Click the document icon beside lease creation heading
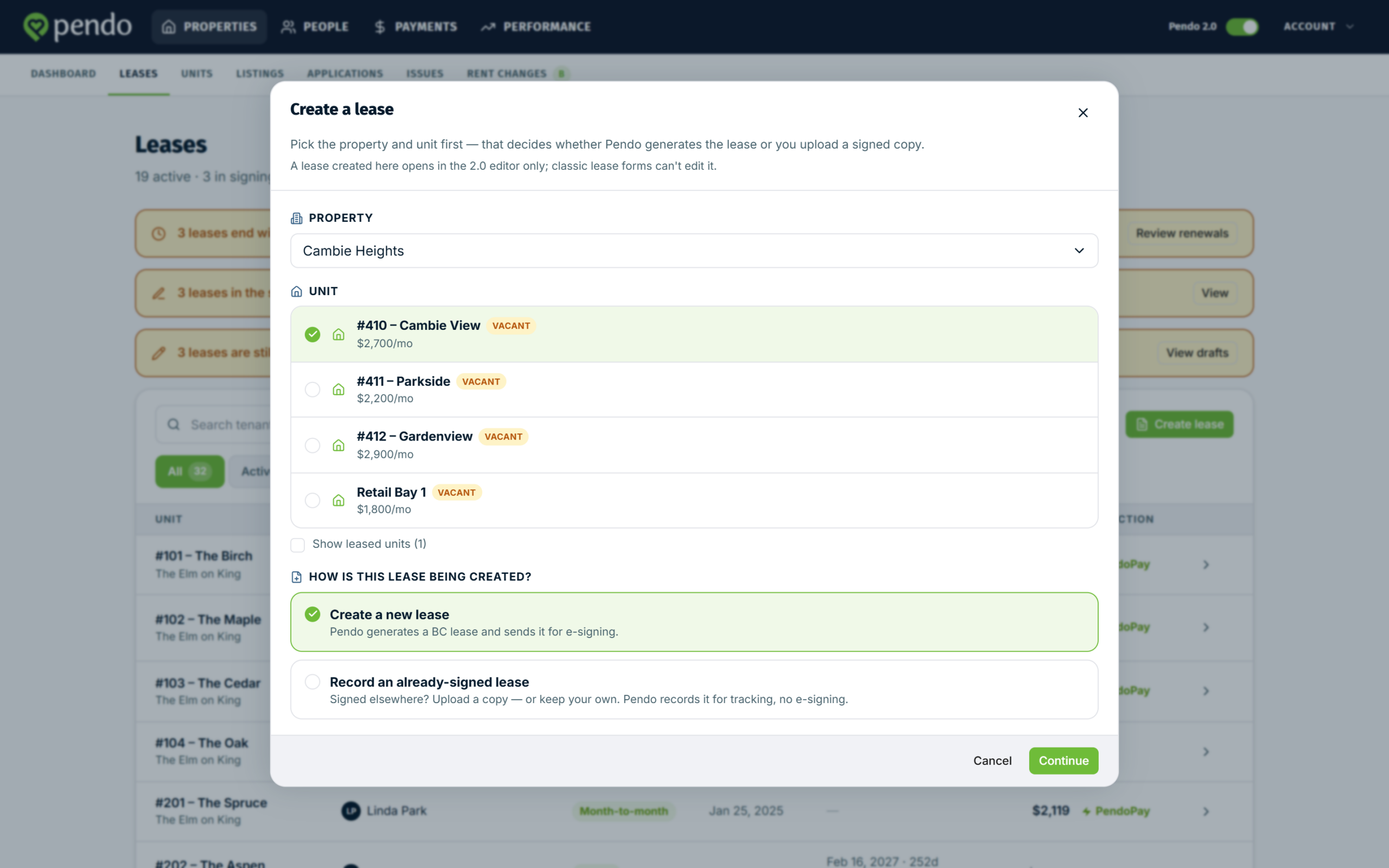The height and width of the screenshot is (868, 1389). tap(297, 577)
